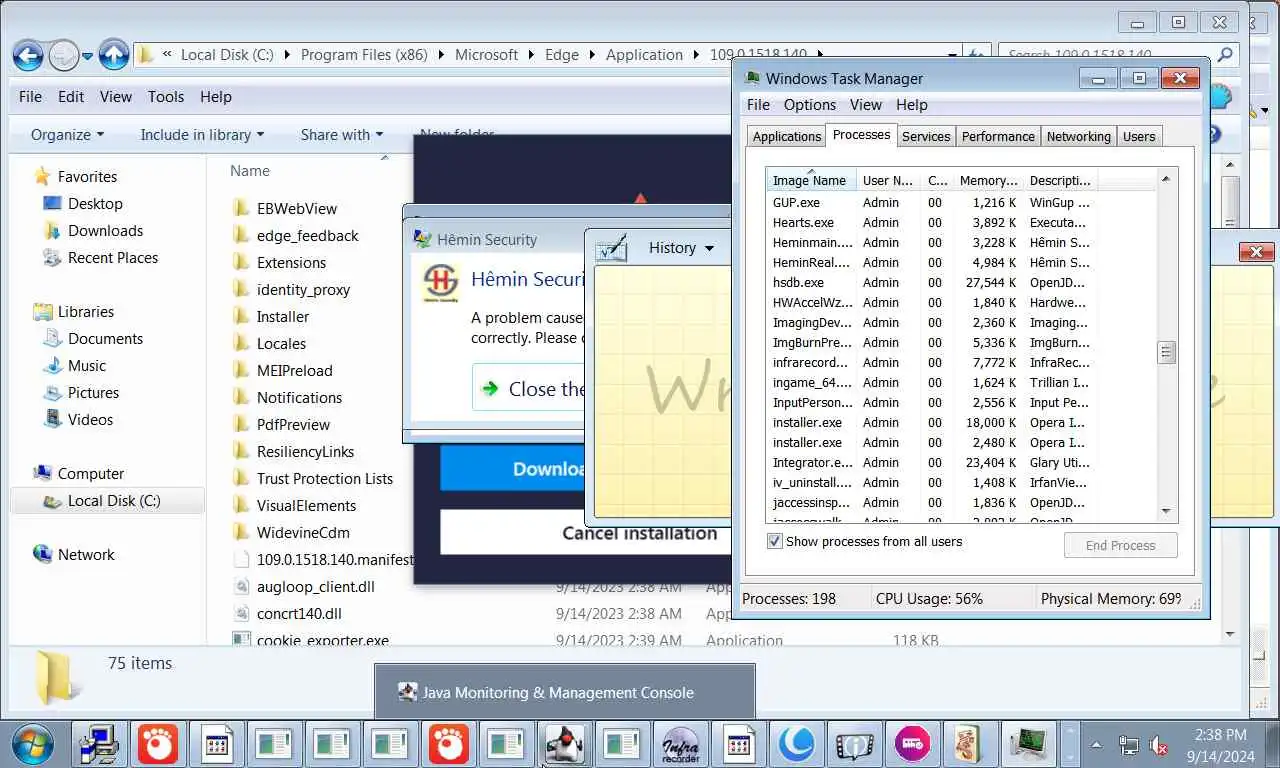Image resolution: width=1280 pixels, height=768 pixels.
Task: Click the Libraries icon in navigation pane
Action: 42,311
